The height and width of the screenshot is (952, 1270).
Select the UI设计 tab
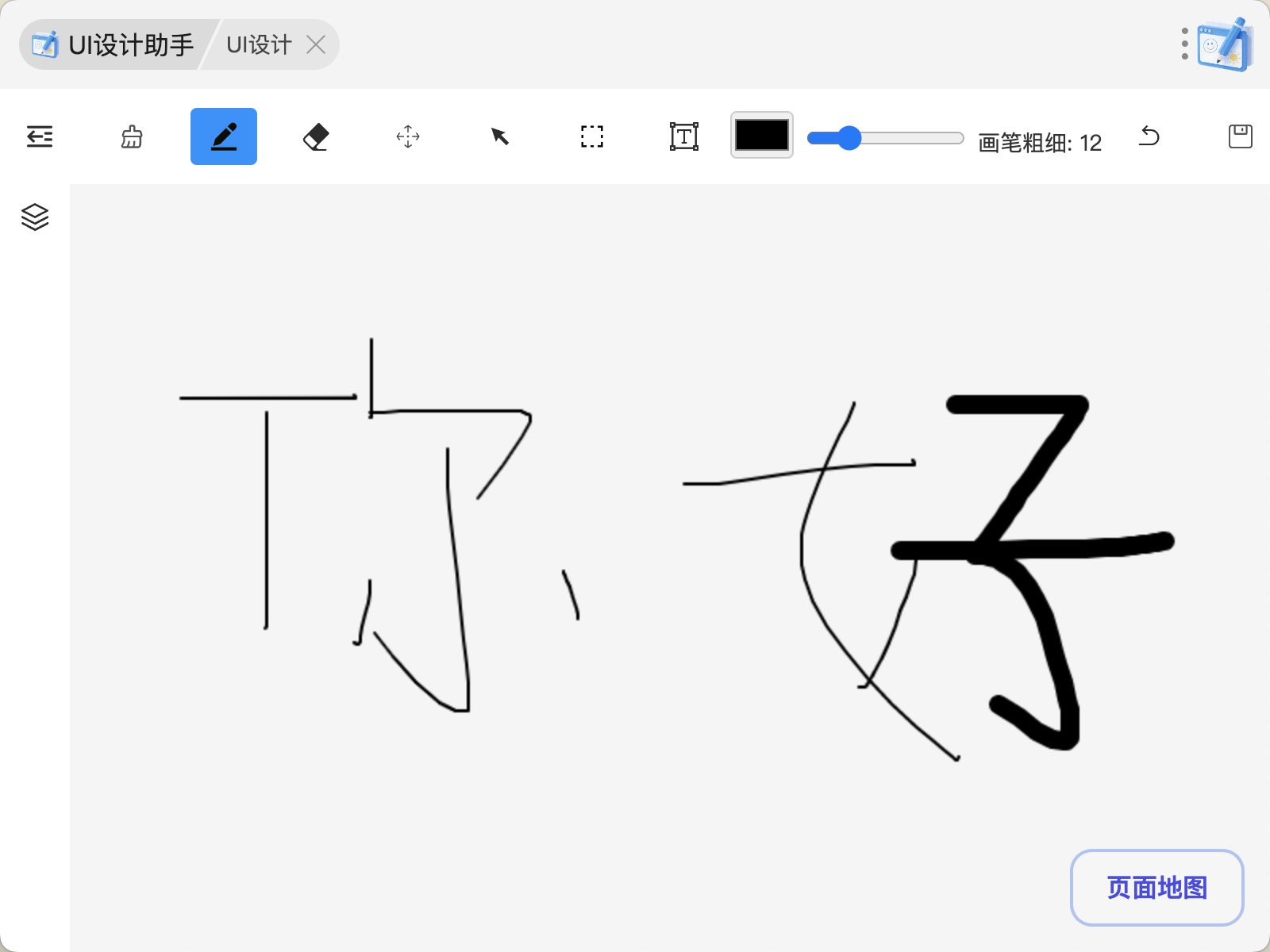[259, 45]
